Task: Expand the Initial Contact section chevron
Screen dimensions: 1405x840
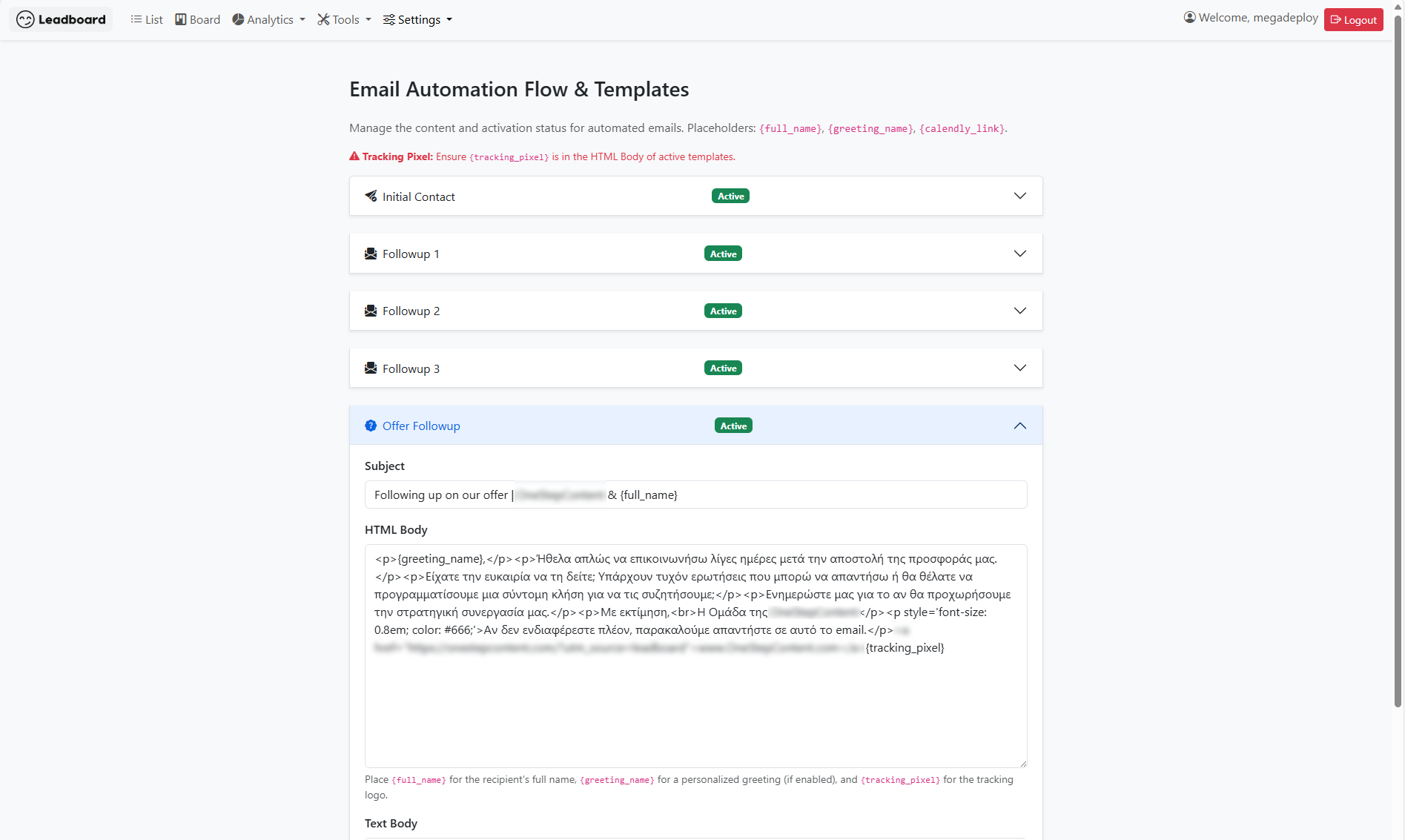Action: tap(1019, 196)
